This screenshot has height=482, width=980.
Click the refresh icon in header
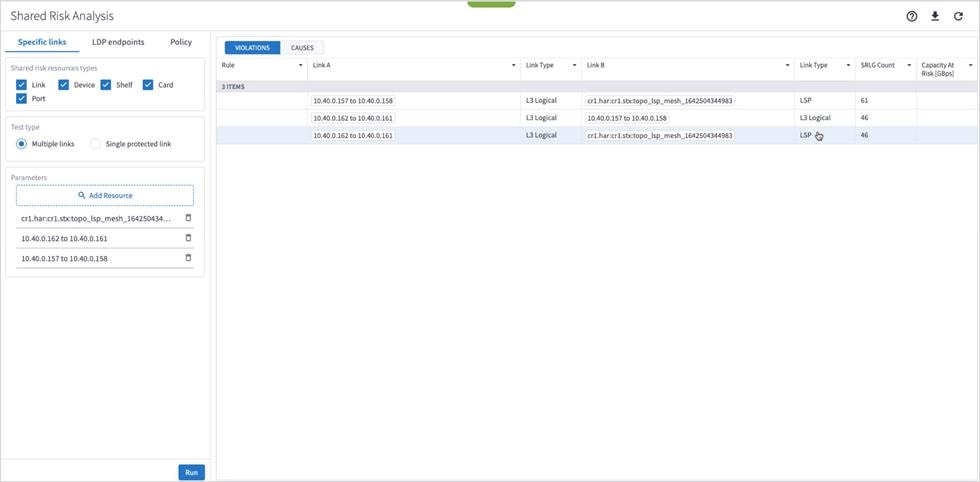click(x=958, y=17)
